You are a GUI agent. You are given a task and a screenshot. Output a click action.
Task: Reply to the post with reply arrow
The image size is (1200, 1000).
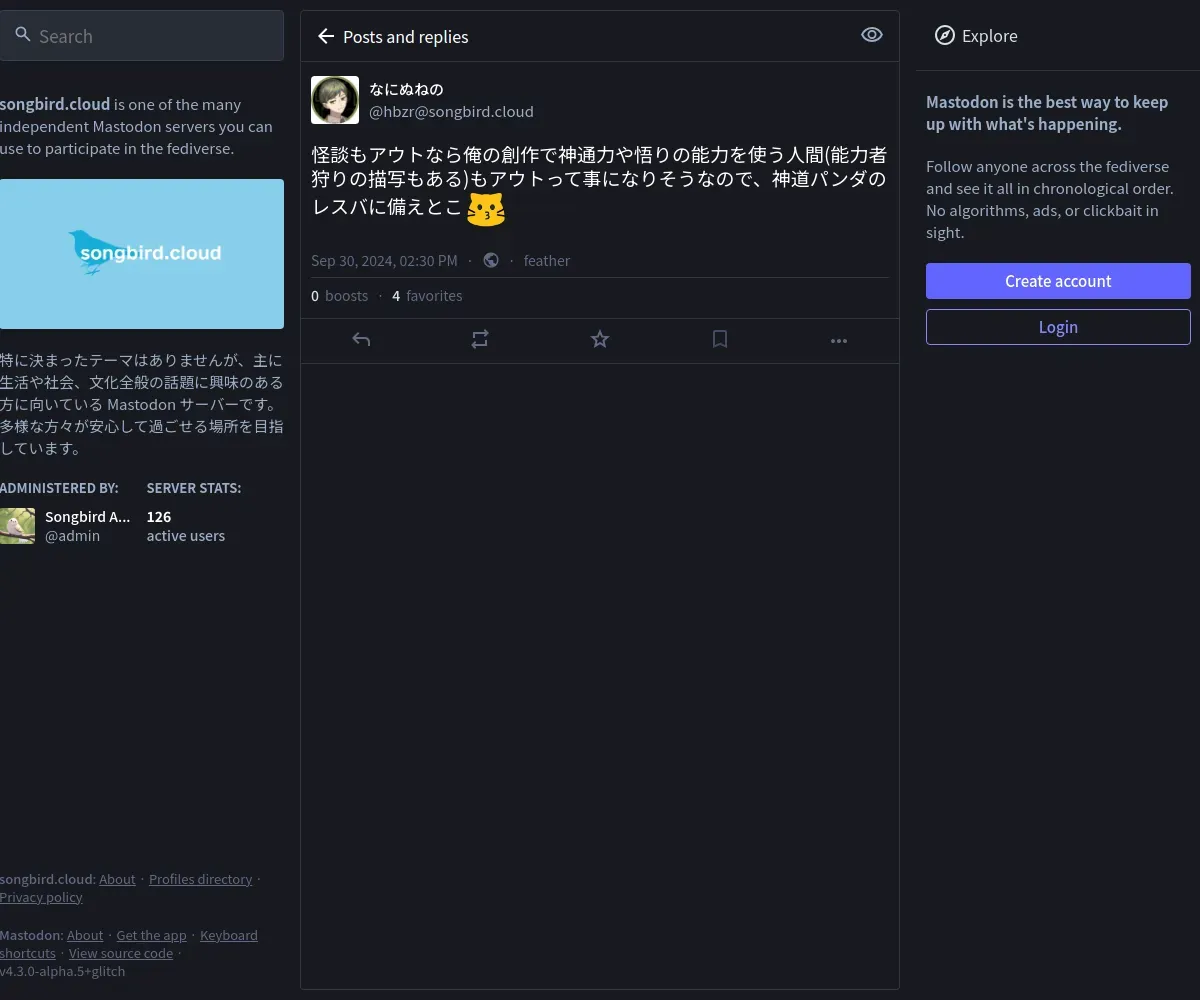pos(361,340)
